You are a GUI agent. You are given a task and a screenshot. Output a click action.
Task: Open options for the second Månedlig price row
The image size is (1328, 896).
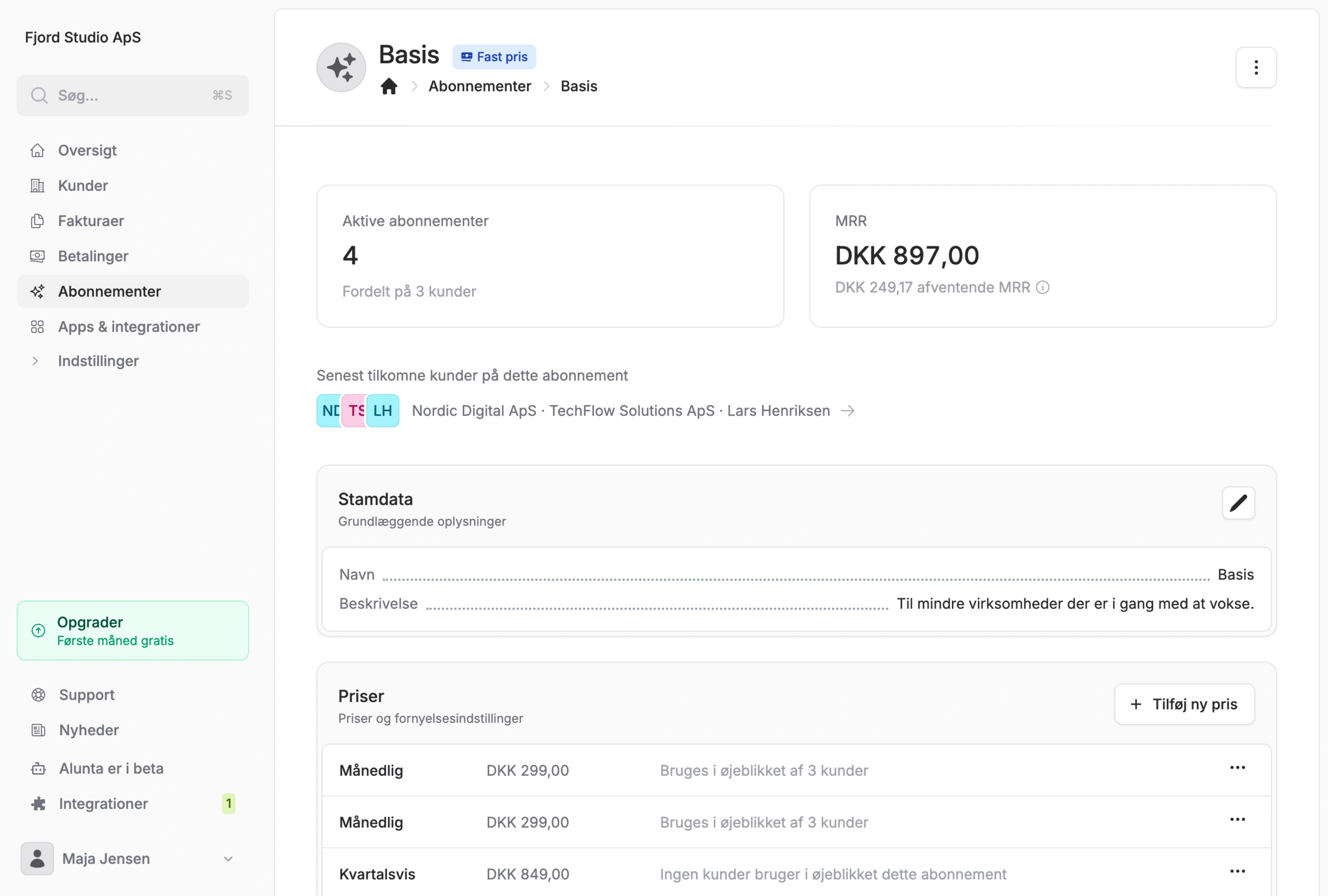tap(1237, 819)
